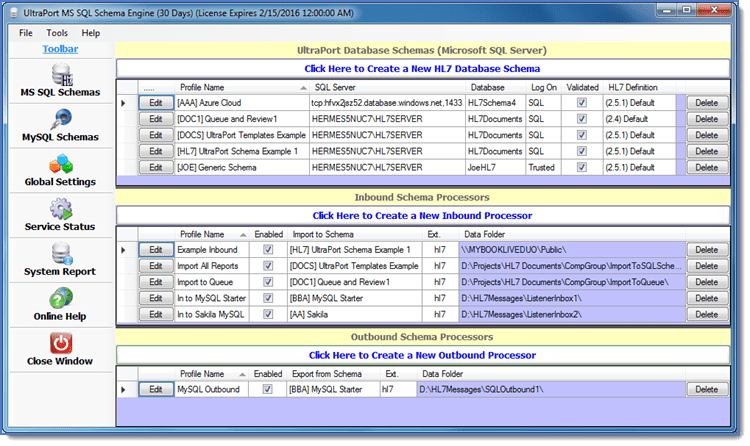Image resolution: width=750 pixels, height=446 pixels.
Task: Delete the Azure Cloud schema
Action: [x=707, y=103]
